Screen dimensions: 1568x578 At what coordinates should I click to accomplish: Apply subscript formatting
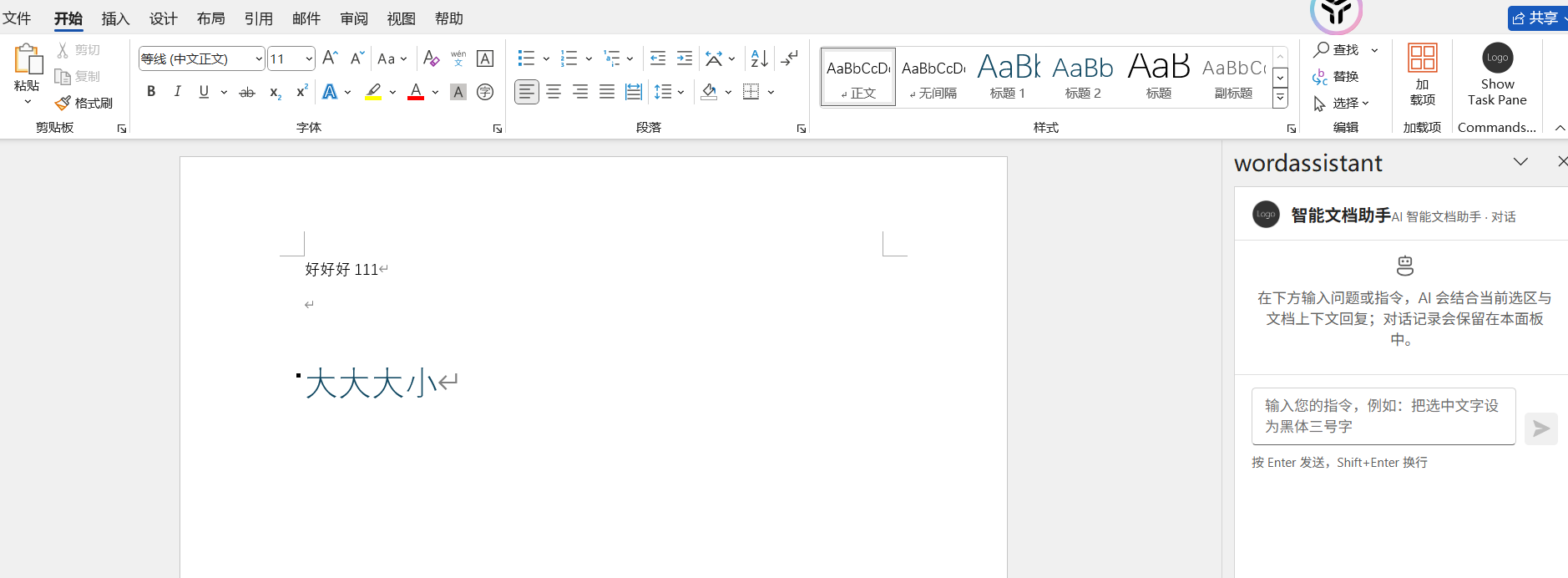click(x=276, y=92)
